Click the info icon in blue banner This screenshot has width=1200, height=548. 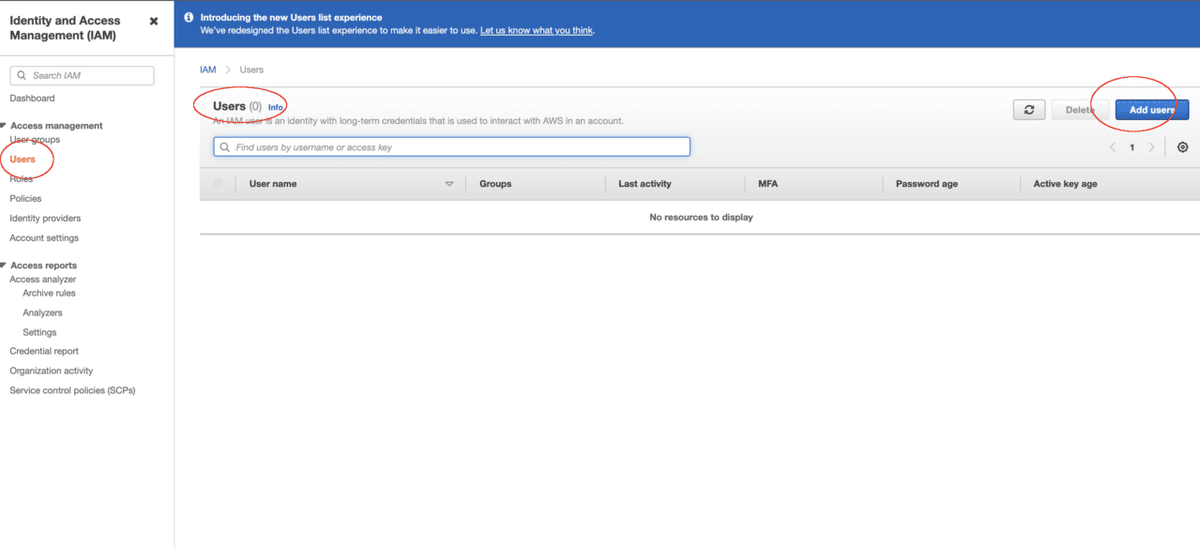(189, 17)
